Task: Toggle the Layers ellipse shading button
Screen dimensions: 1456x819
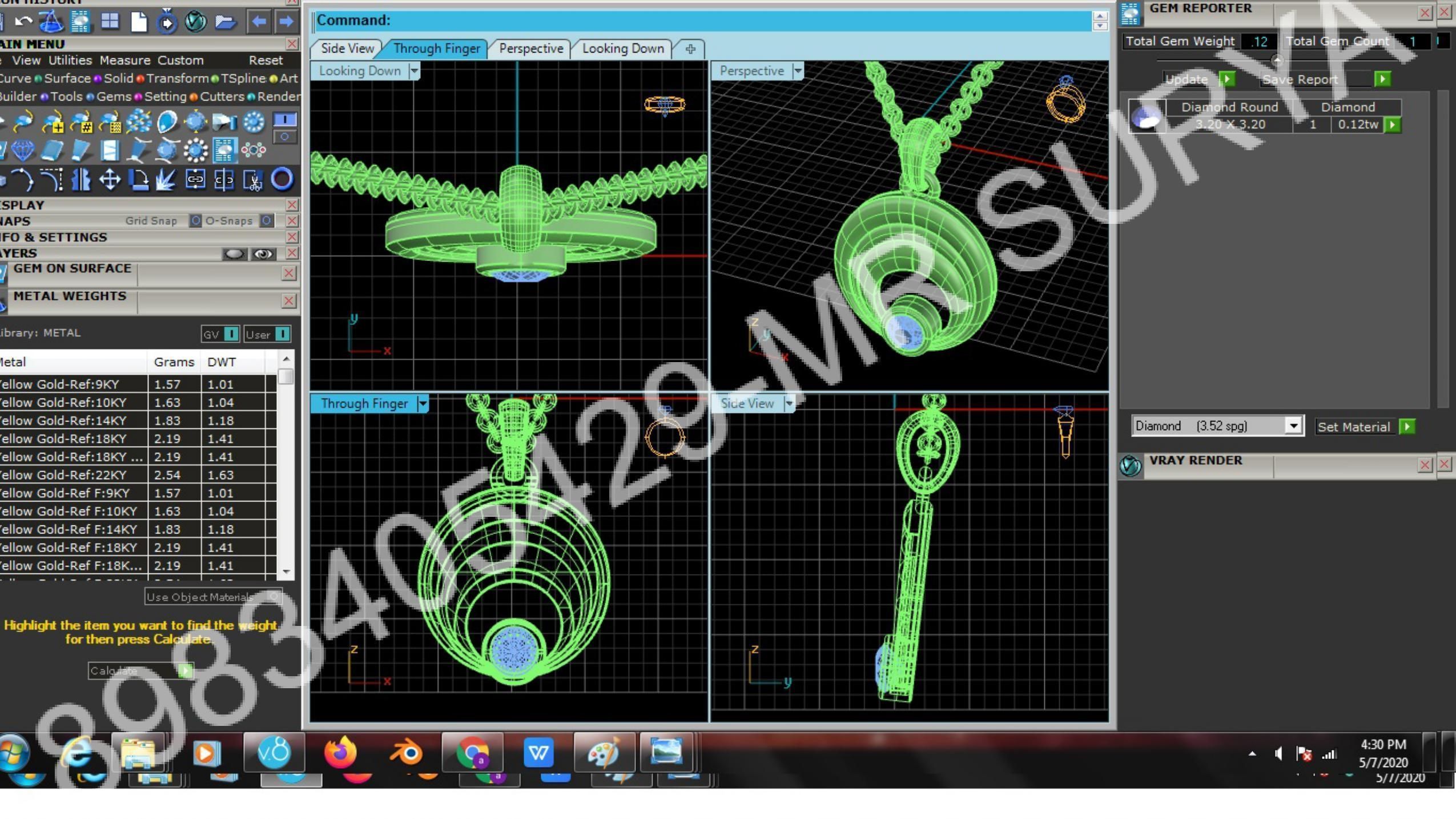Action: tap(234, 254)
